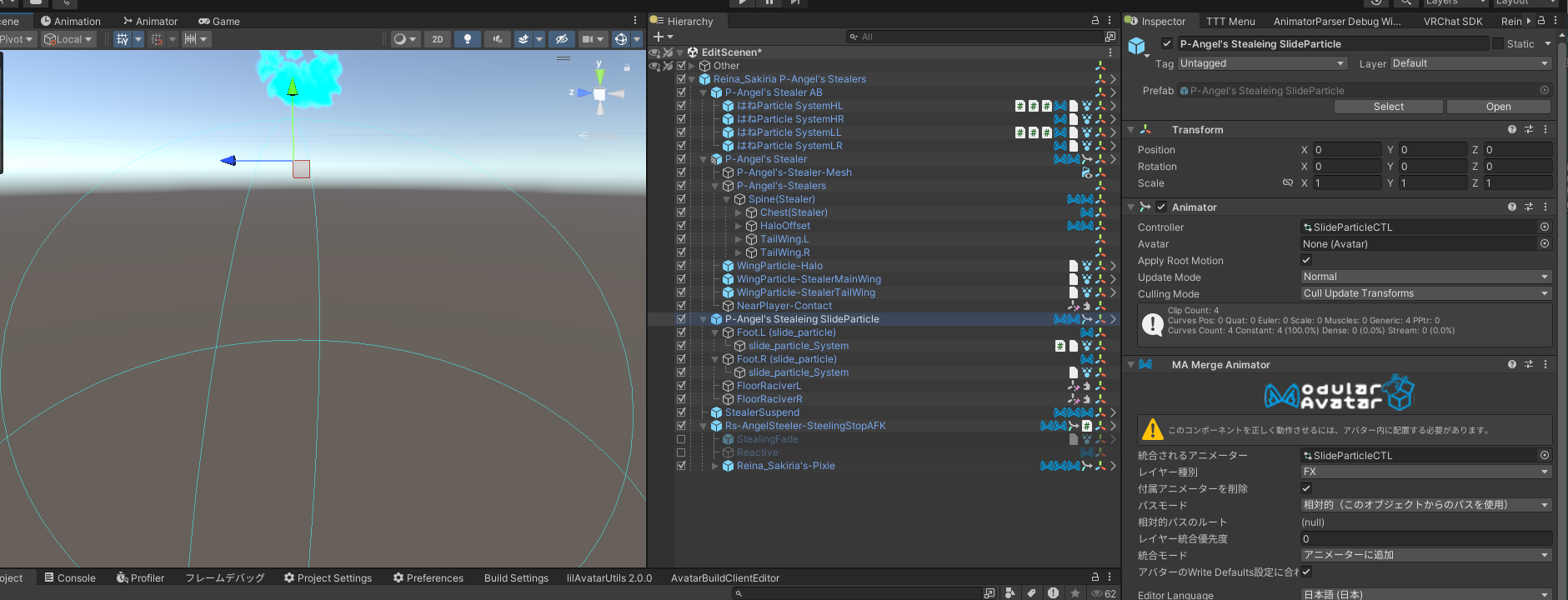
Task: Click the Avatar field object picker circle
Action: 1545,243
